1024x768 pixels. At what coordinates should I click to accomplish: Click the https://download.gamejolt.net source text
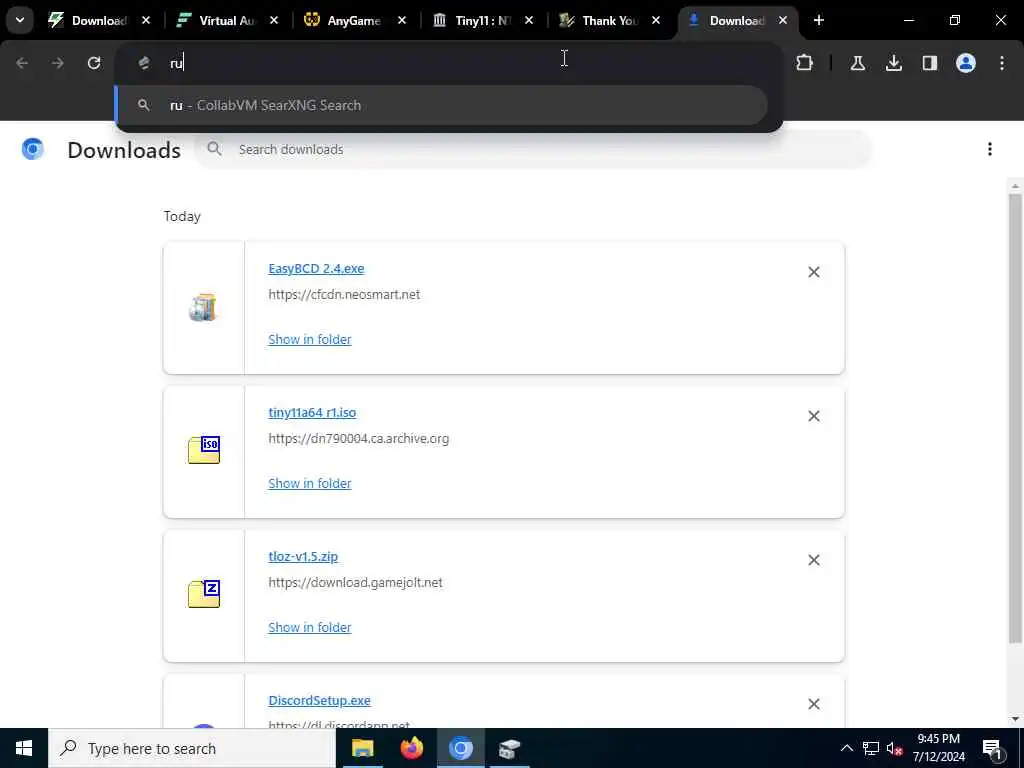355,583
